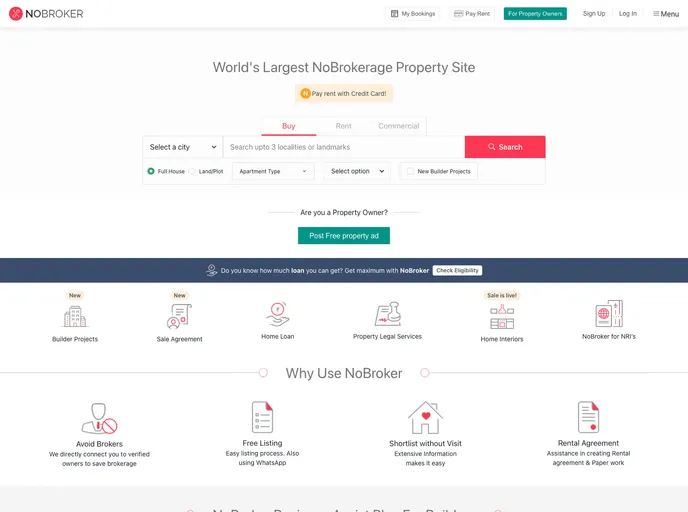Open the Sign Up link
This screenshot has width=688, height=512.
click(594, 14)
